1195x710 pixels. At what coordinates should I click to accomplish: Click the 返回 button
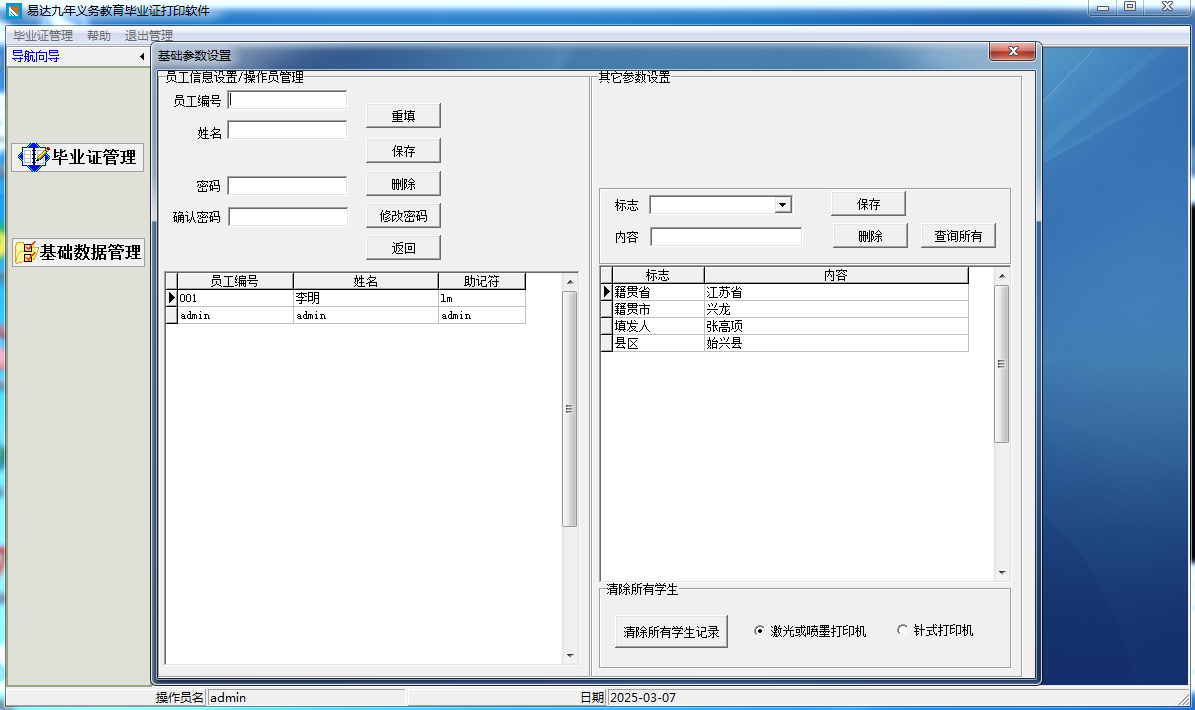tap(403, 246)
